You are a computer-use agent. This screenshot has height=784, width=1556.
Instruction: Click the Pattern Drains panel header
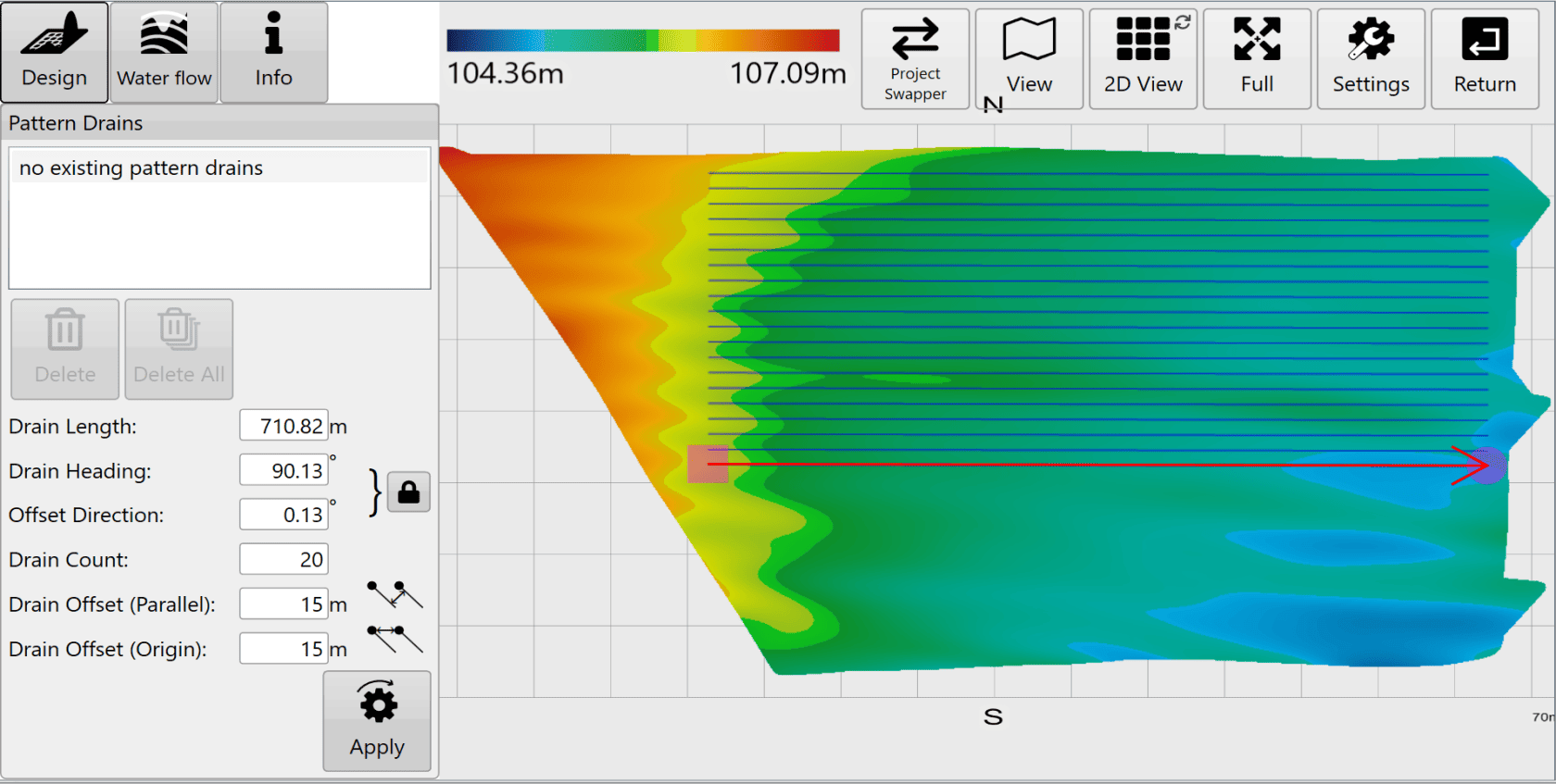tap(220, 123)
